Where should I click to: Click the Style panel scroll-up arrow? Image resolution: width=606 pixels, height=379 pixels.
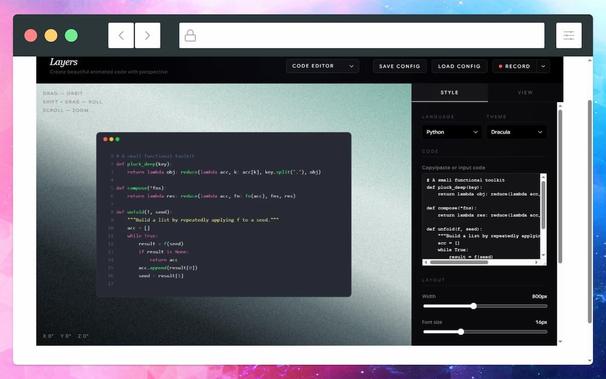pyautogui.click(x=560, y=105)
